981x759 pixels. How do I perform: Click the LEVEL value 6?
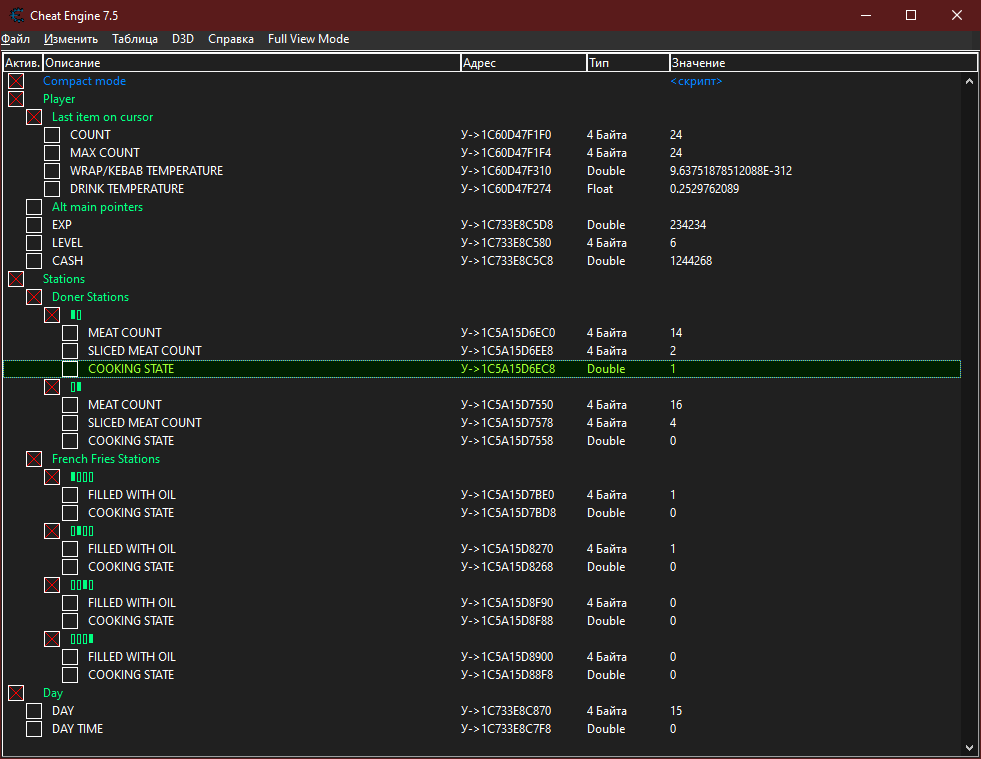point(673,243)
